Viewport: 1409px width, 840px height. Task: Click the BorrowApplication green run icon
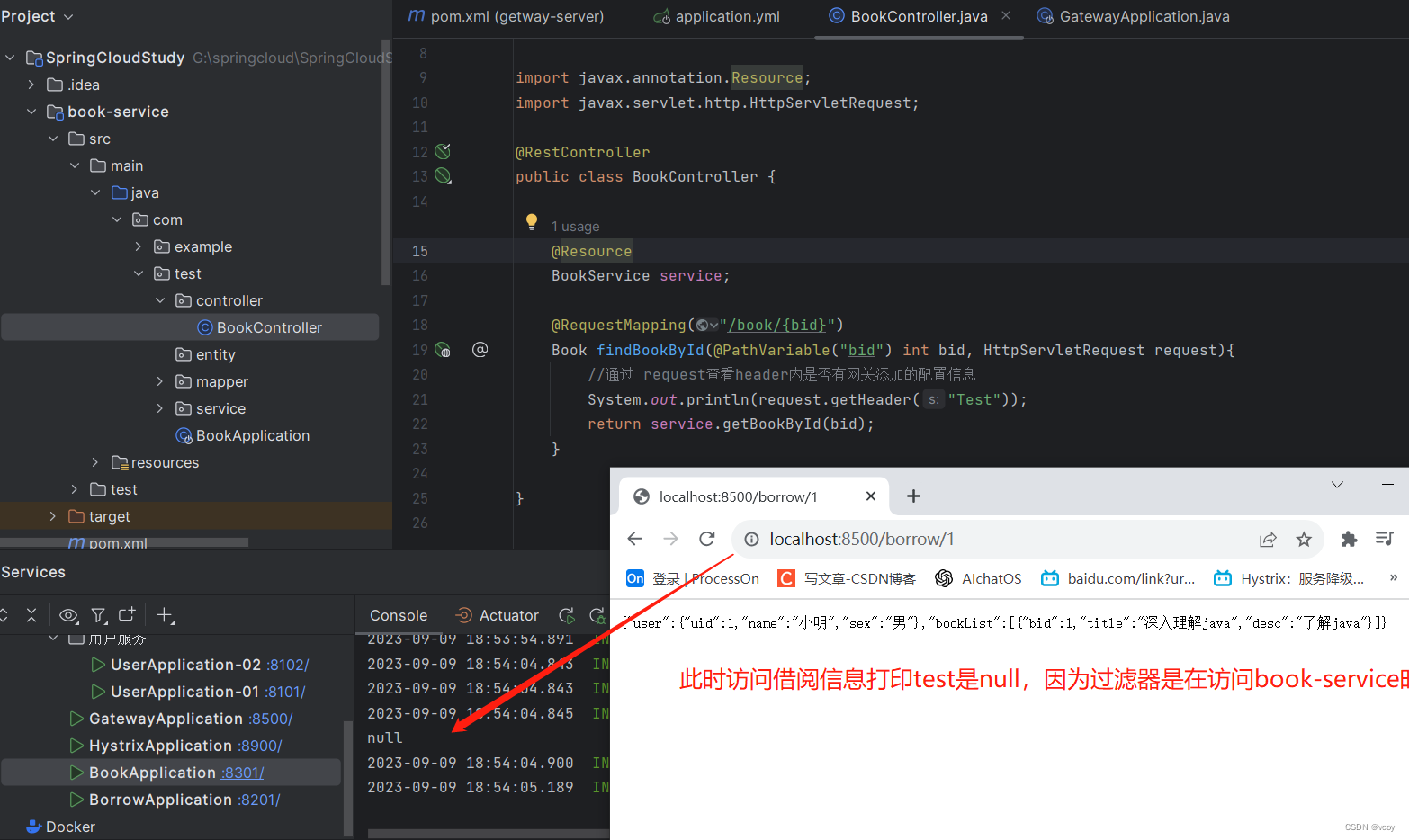(x=76, y=800)
